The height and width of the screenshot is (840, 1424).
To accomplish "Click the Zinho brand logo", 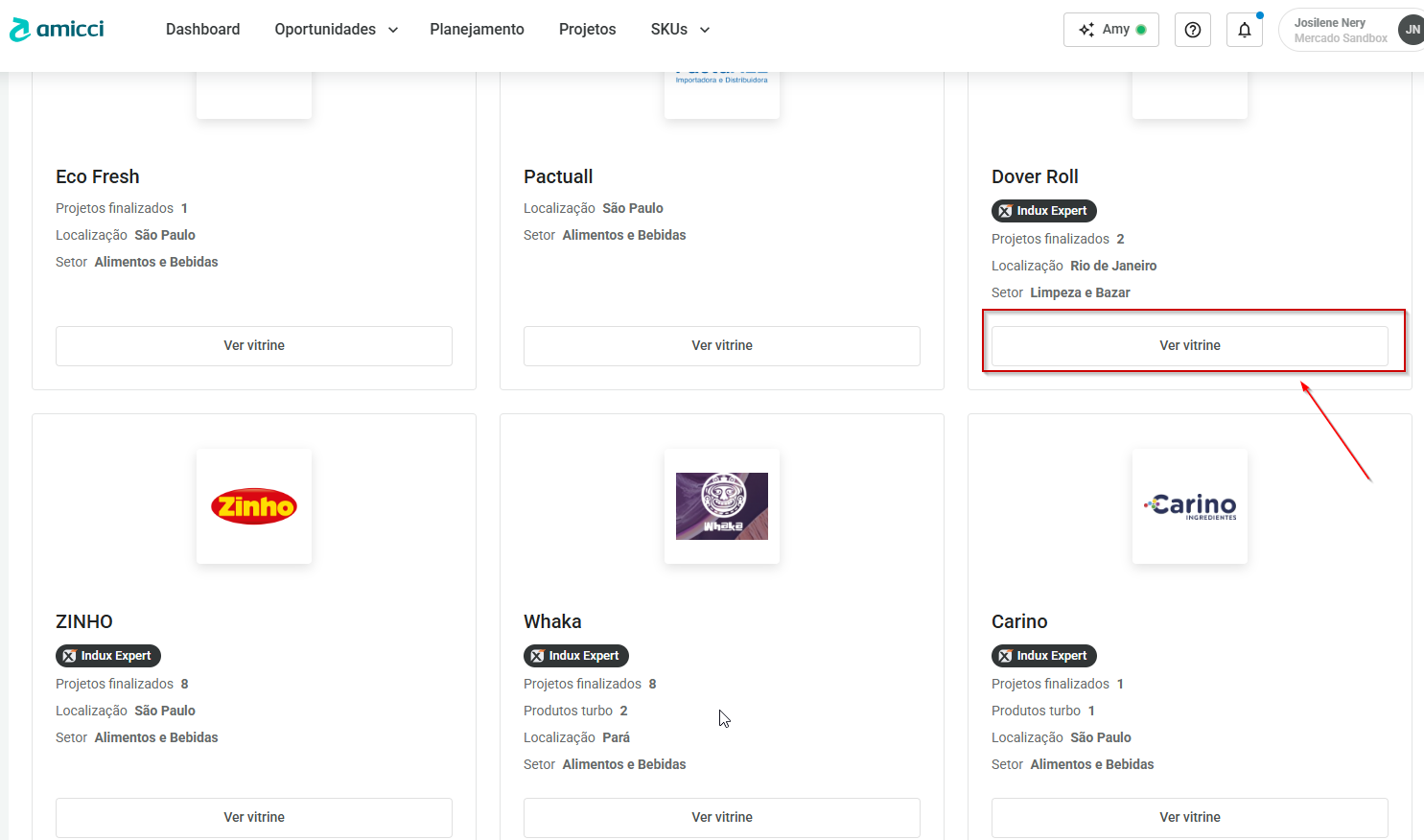I will pos(254,506).
